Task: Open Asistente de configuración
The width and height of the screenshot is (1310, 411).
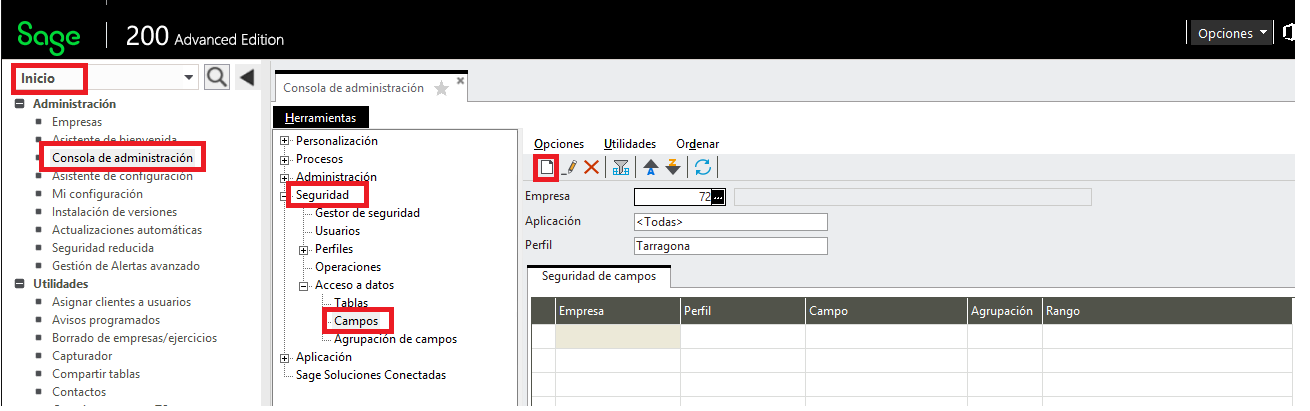Action: pos(122,176)
